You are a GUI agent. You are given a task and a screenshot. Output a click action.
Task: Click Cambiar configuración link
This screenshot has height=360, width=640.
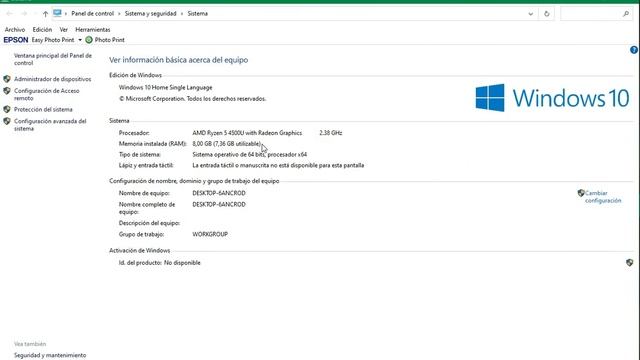[x=603, y=197]
